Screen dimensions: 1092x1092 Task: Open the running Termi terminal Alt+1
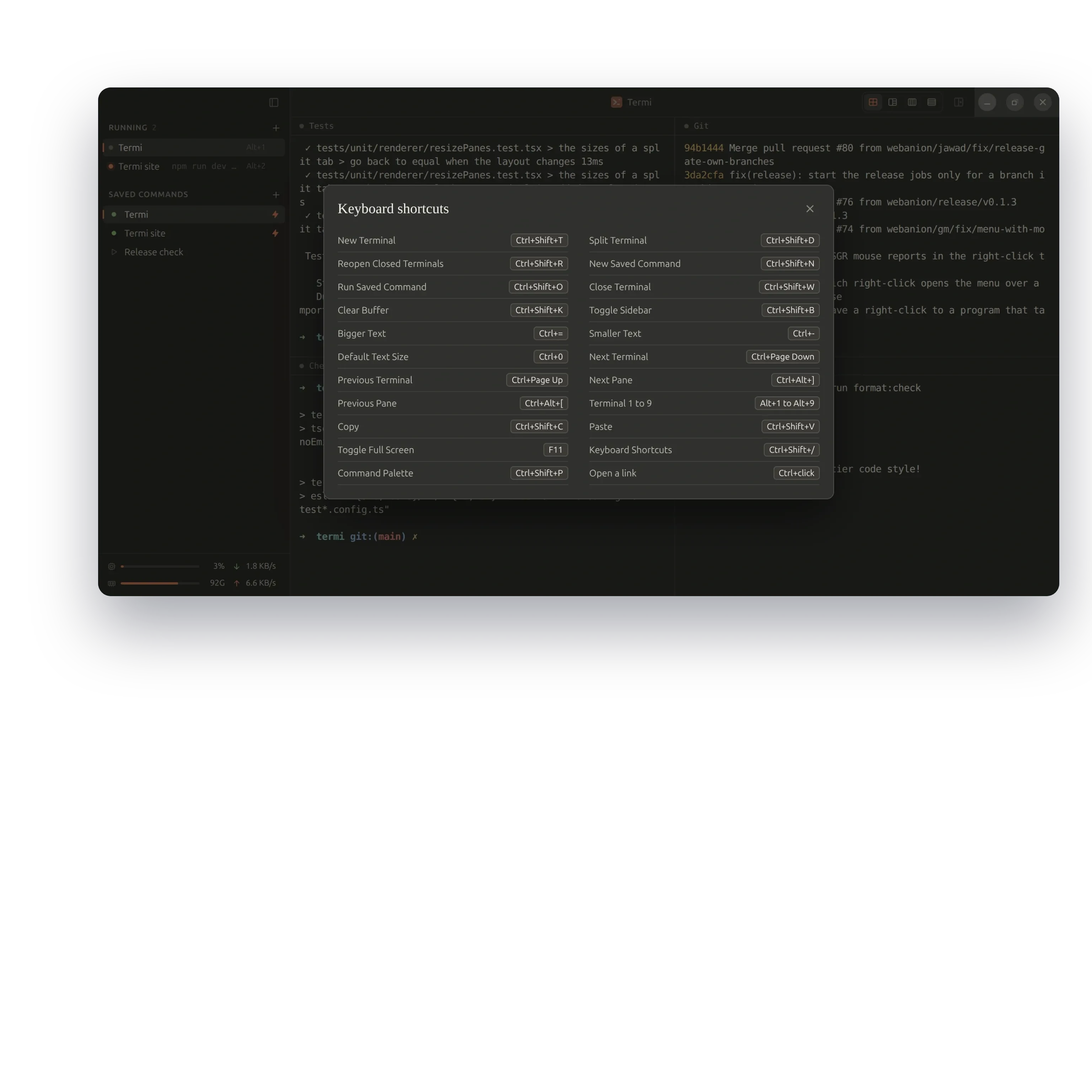(194, 148)
